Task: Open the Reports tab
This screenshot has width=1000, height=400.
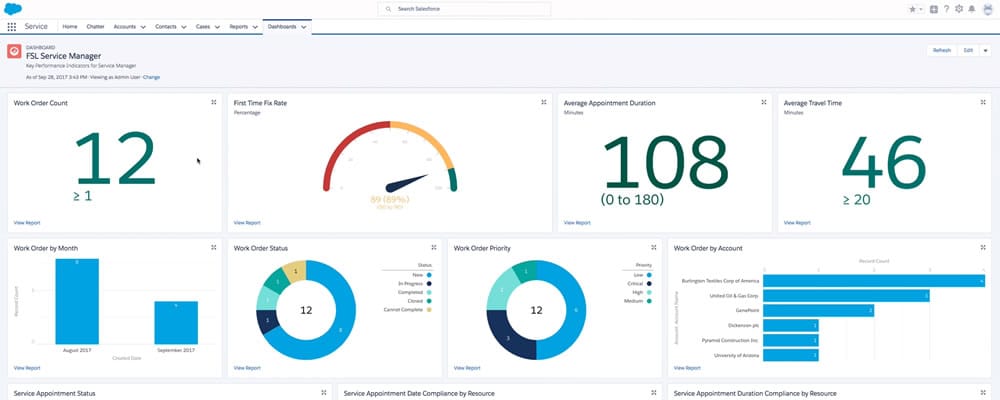Action: (x=239, y=27)
